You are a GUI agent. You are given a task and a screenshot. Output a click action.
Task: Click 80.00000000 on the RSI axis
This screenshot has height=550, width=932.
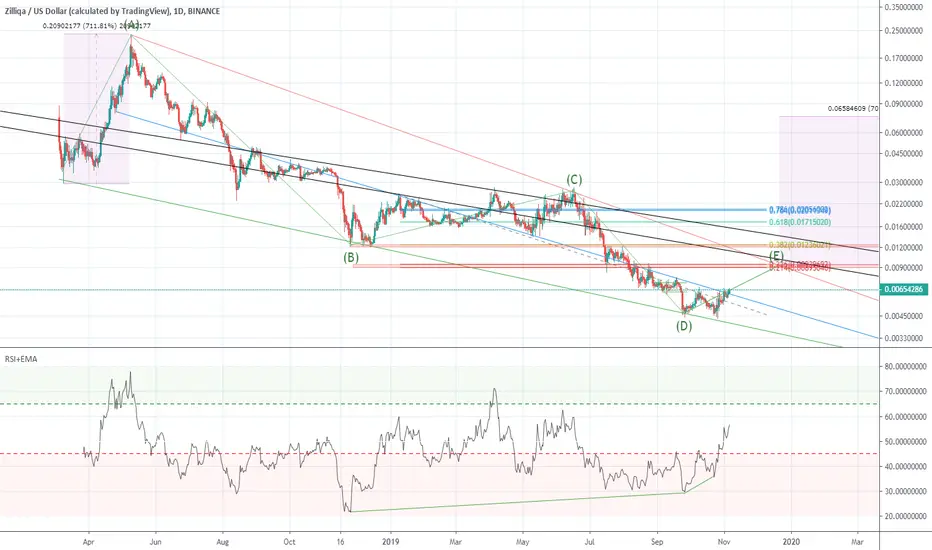[905, 366]
